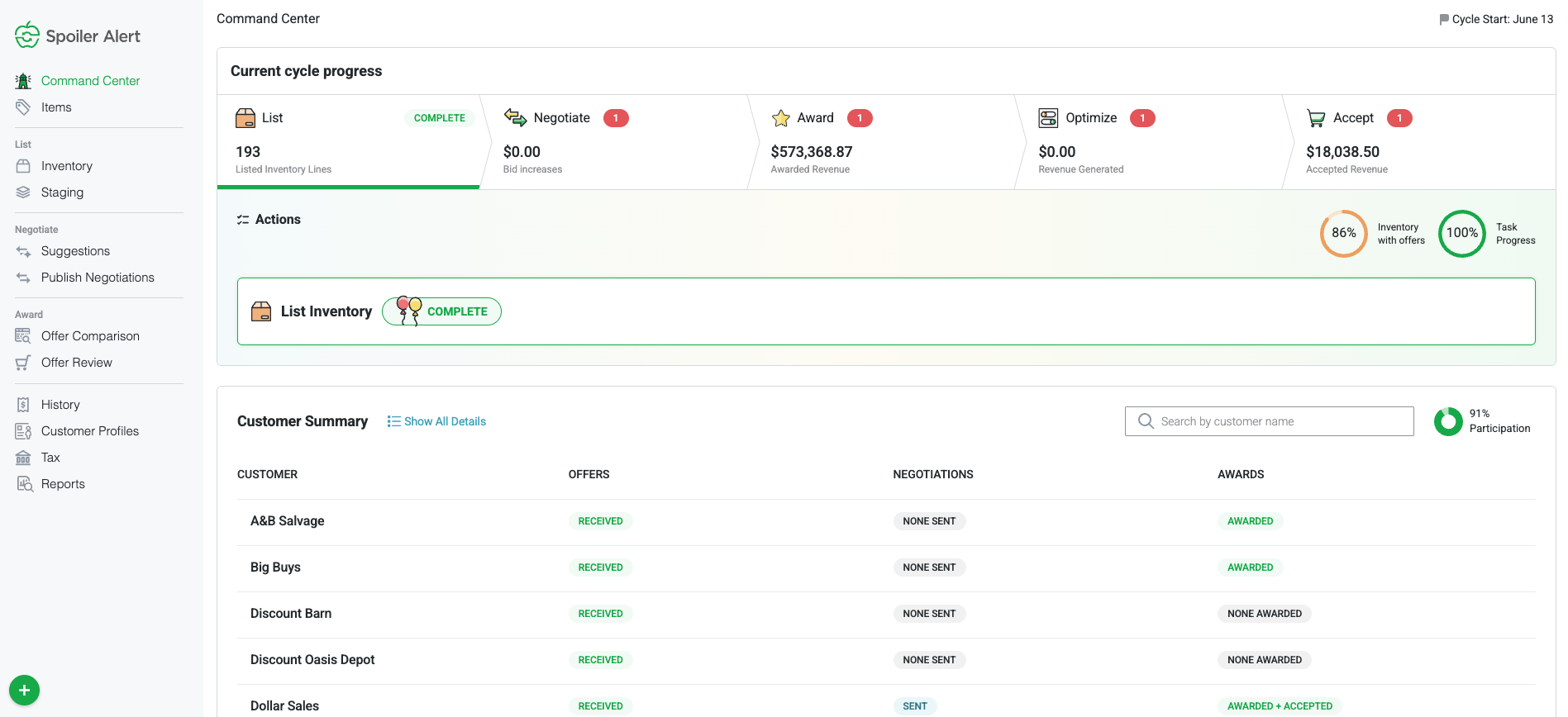Click the balloons icon in COMPLETE badge
Image resolution: width=1568 pixels, height=717 pixels.
click(x=409, y=311)
